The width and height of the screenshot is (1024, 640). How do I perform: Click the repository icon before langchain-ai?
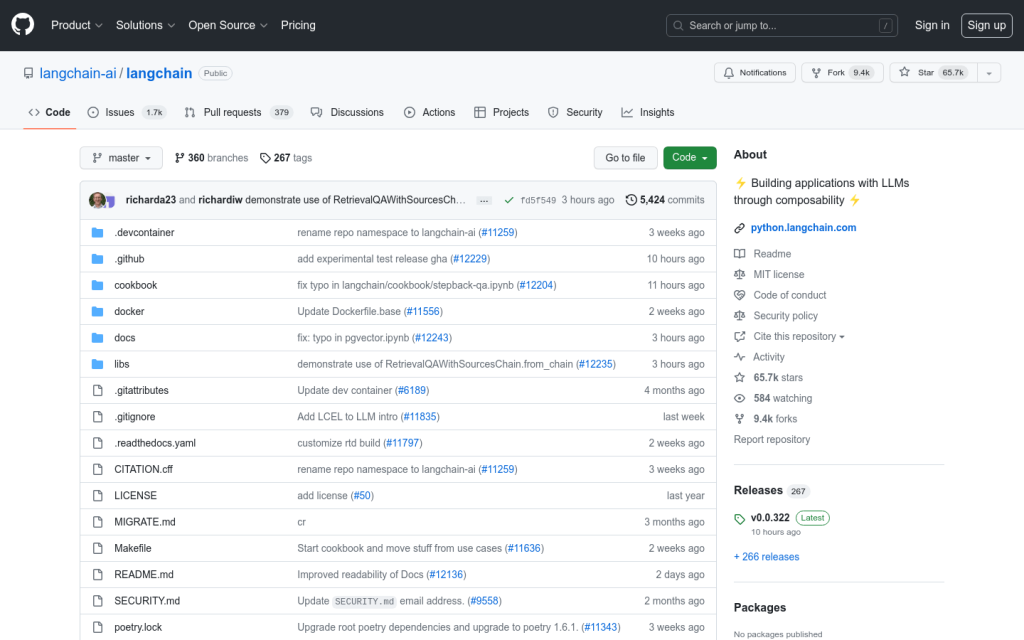(x=28, y=73)
